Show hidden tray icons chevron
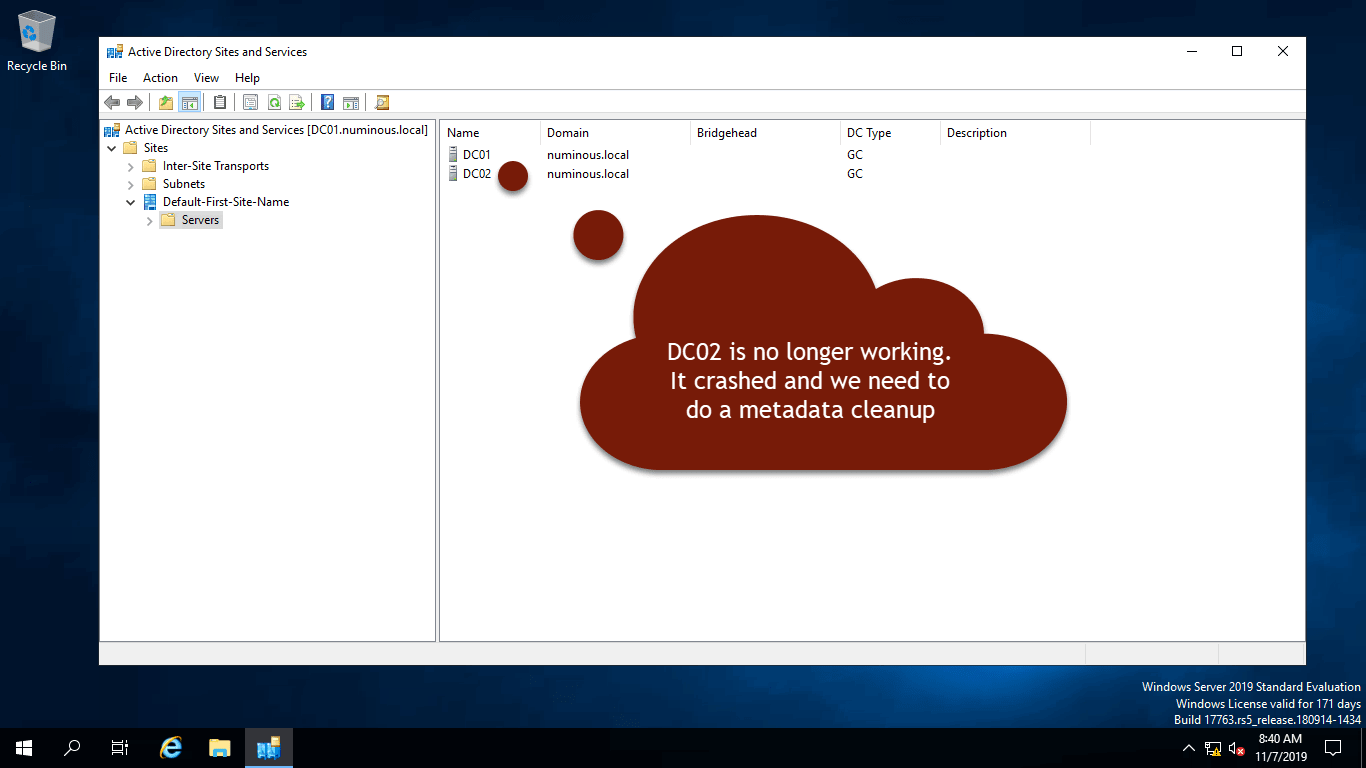This screenshot has width=1366, height=768. click(x=1189, y=748)
